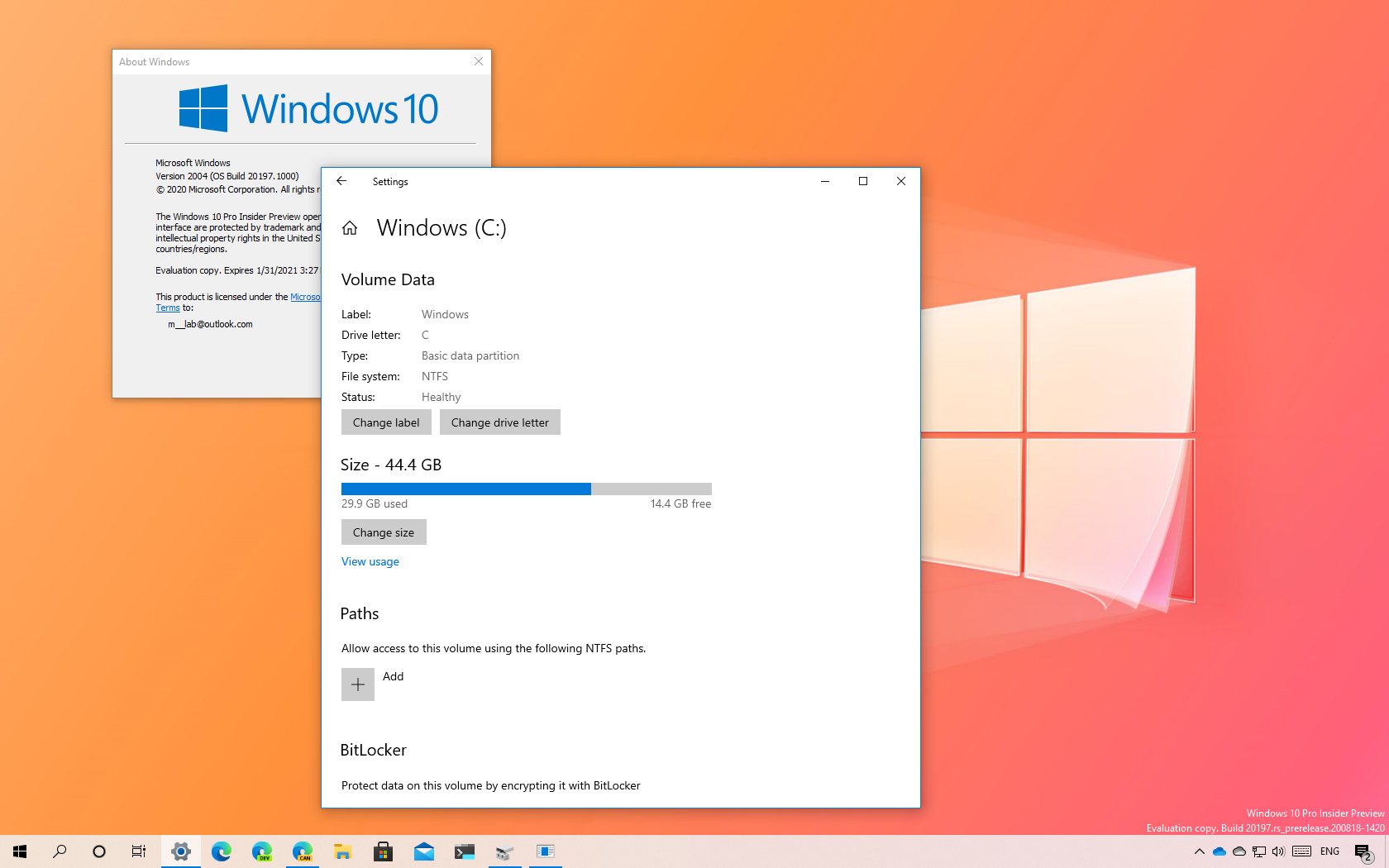Launch Microsoft Edge Canary channel
Viewport: 1389px width, 868px height.
[303, 851]
